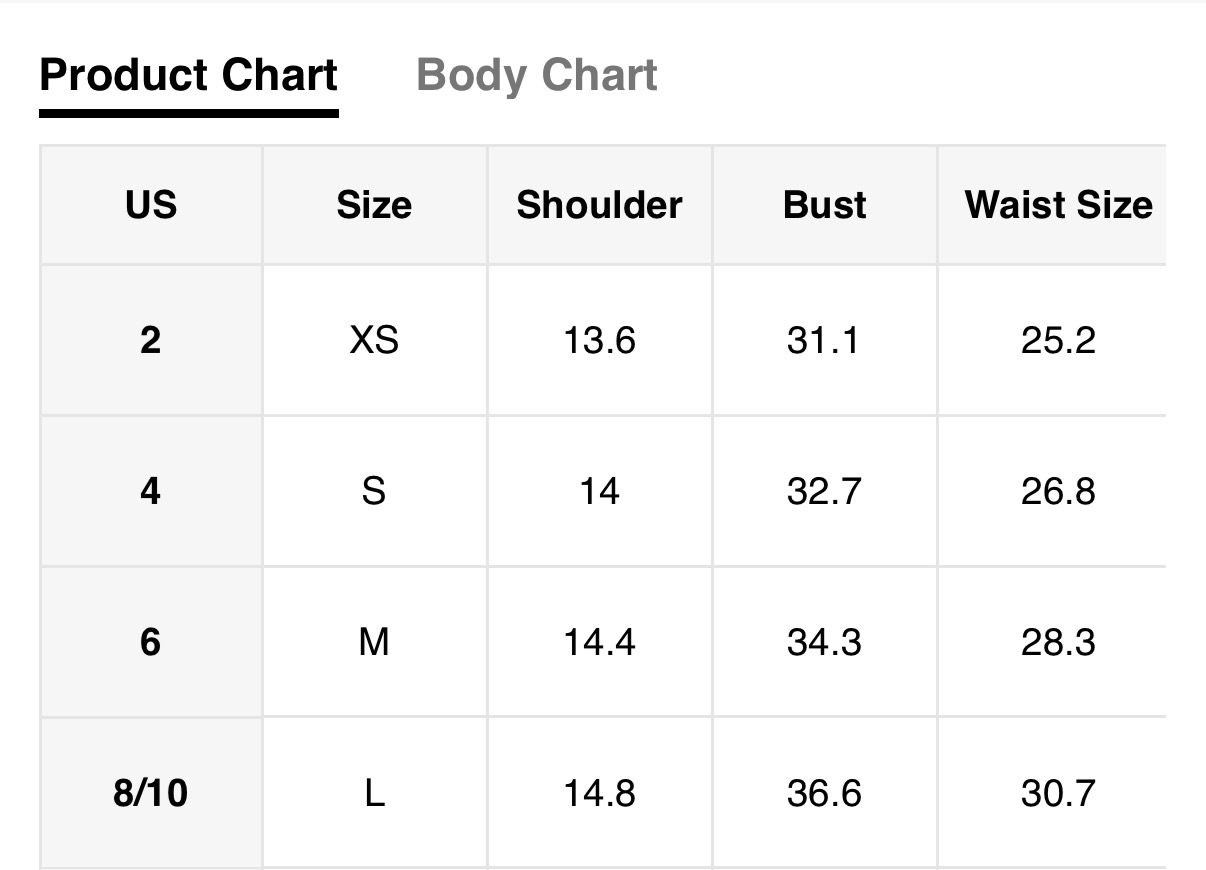Viewport: 1206px width, 870px height.
Task: Click the 32.7 bust value
Action: click(824, 491)
